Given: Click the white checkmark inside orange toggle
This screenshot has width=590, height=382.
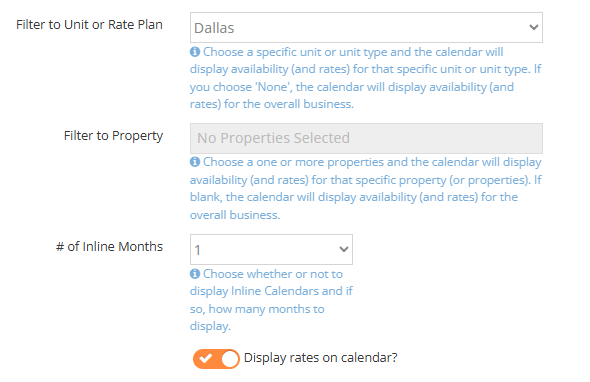Looking at the screenshot, I should click(x=205, y=358).
